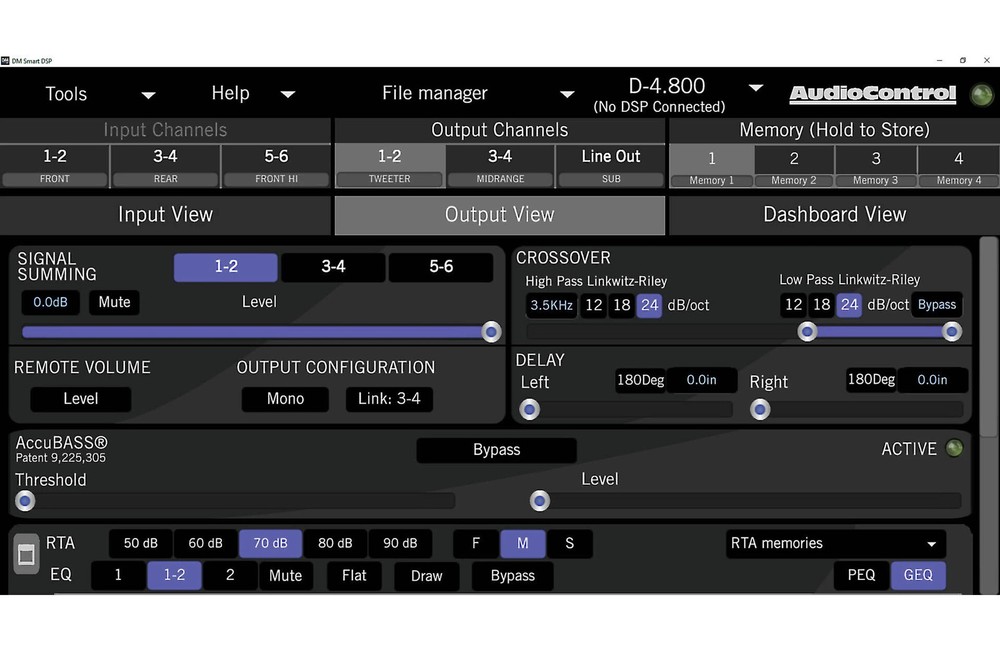This screenshot has height=650, width=1000.
Task: Toggle Mono output configuration
Action: tap(285, 399)
